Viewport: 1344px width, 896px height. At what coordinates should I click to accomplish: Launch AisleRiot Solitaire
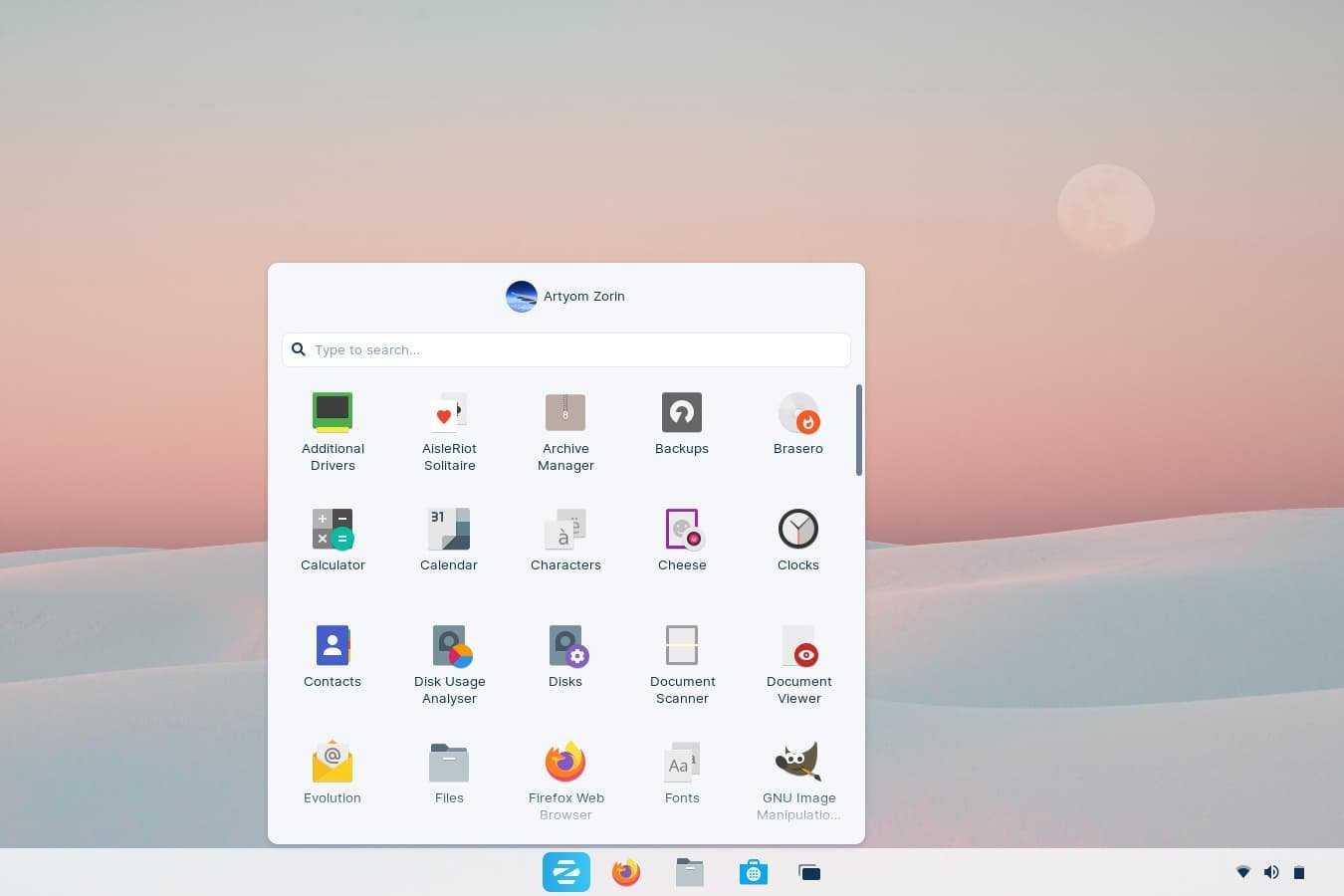click(x=449, y=432)
